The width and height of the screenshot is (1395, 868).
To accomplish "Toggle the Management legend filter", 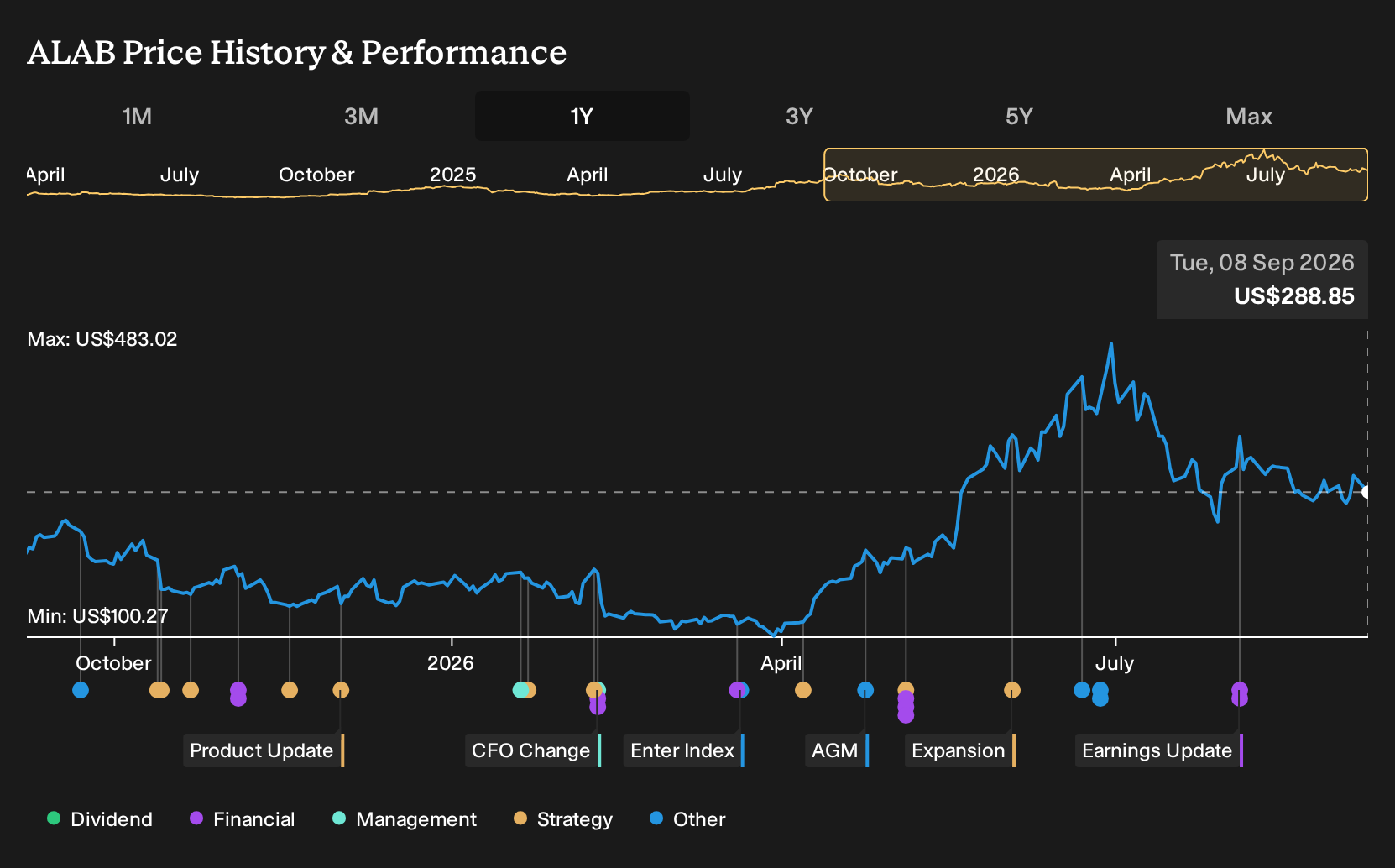I will [405, 819].
